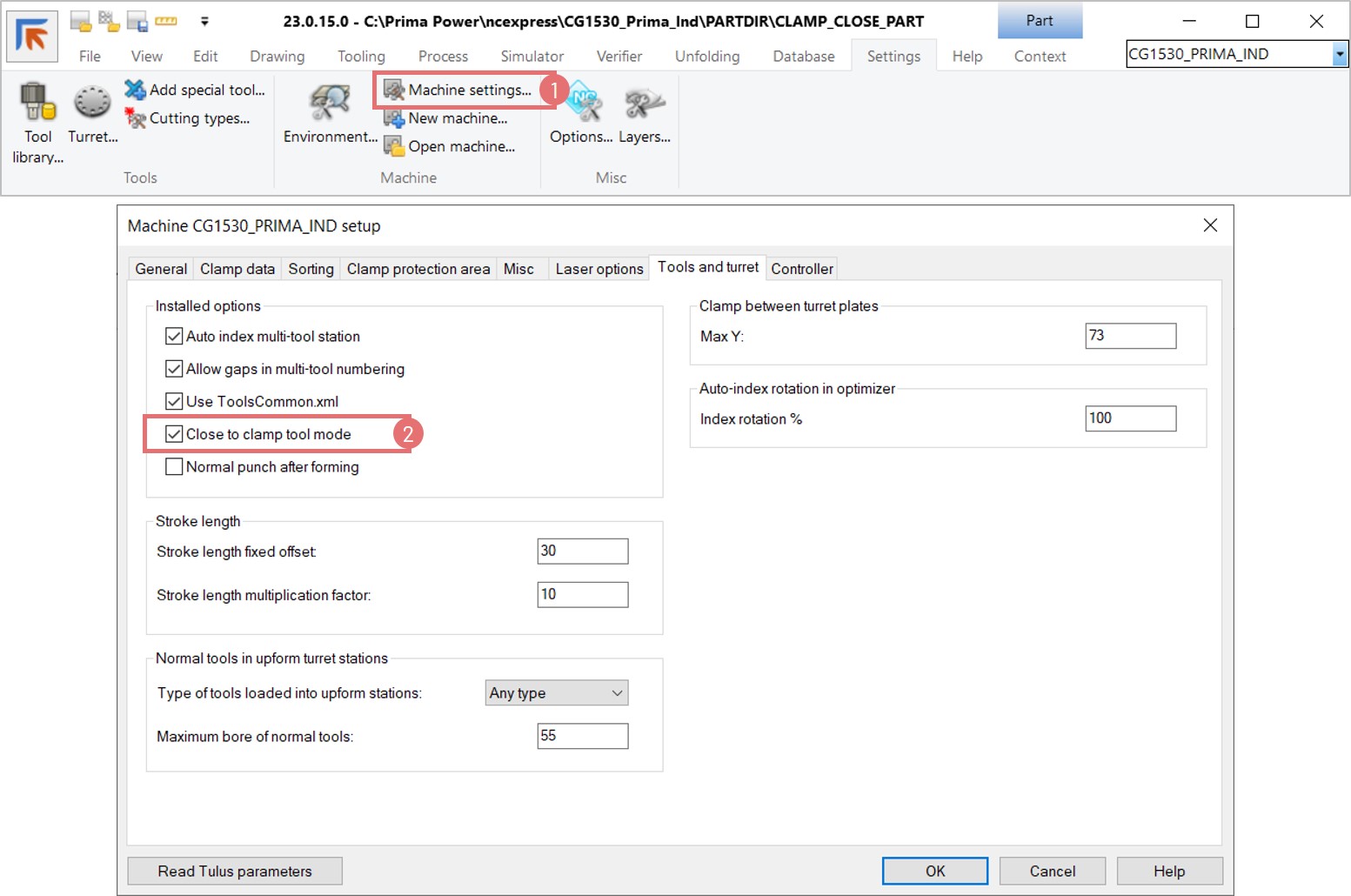Screen dimensions: 1351x896
Task: Click Add special tool icon
Action: (x=136, y=90)
